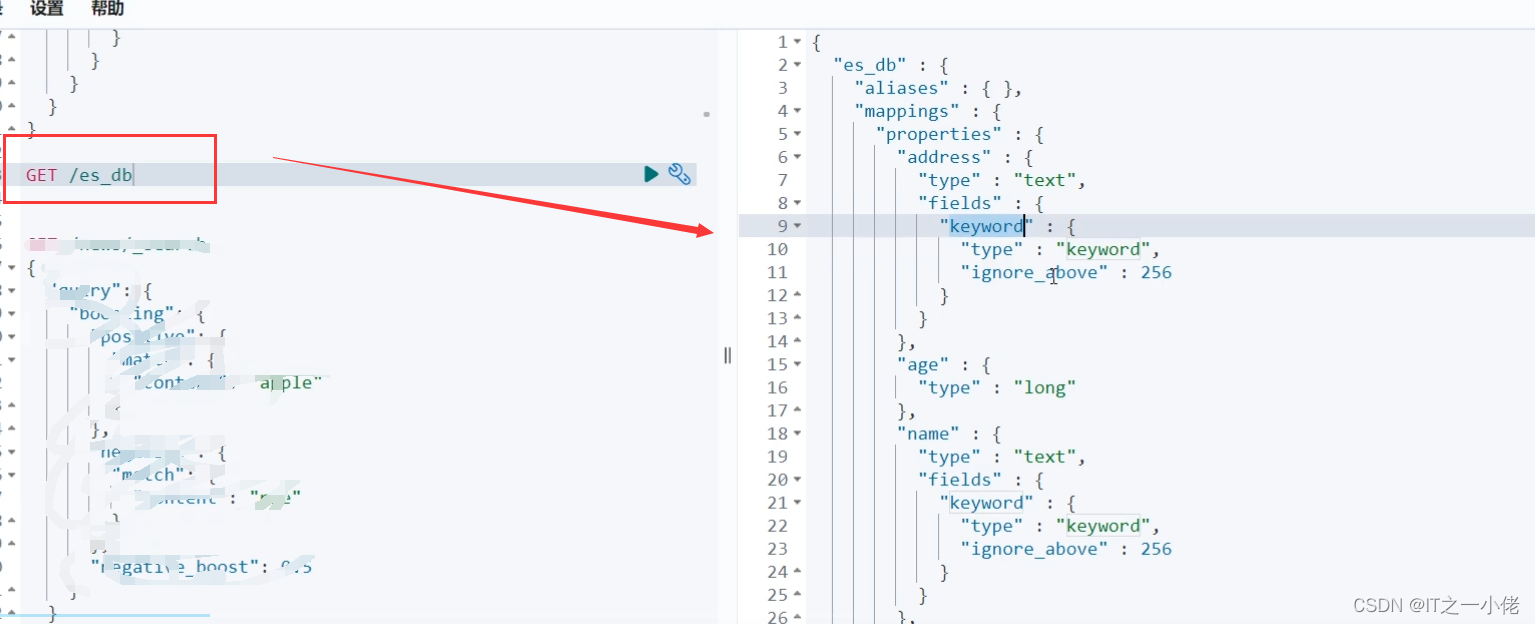The width and height of the screenshot is (1535, 624).
Task: Collapse the "age" block at line 15
Action: (x=797, y=365)
